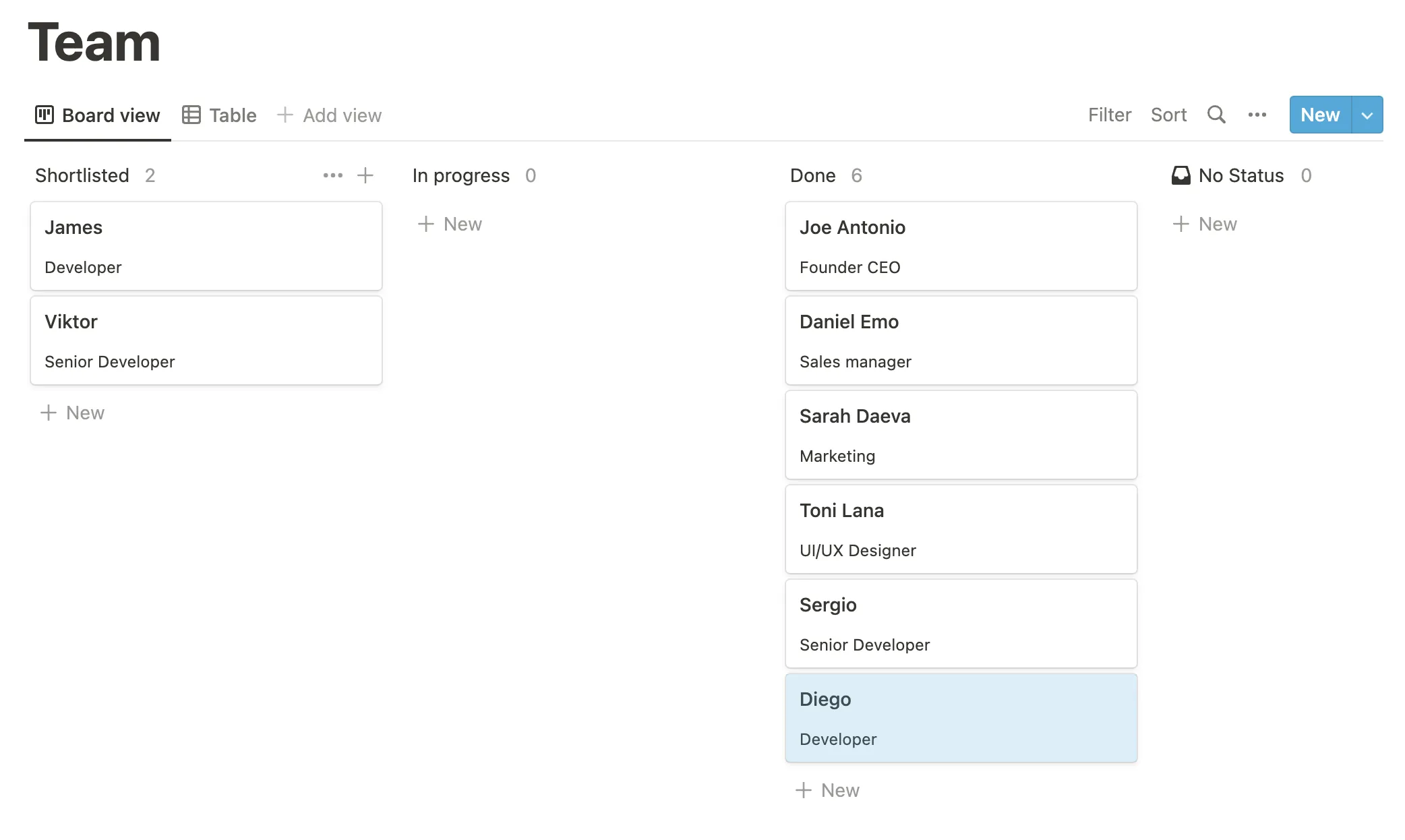Open Shortlisted column three-dot menu

pyautogui.click(x=332, y=175)
